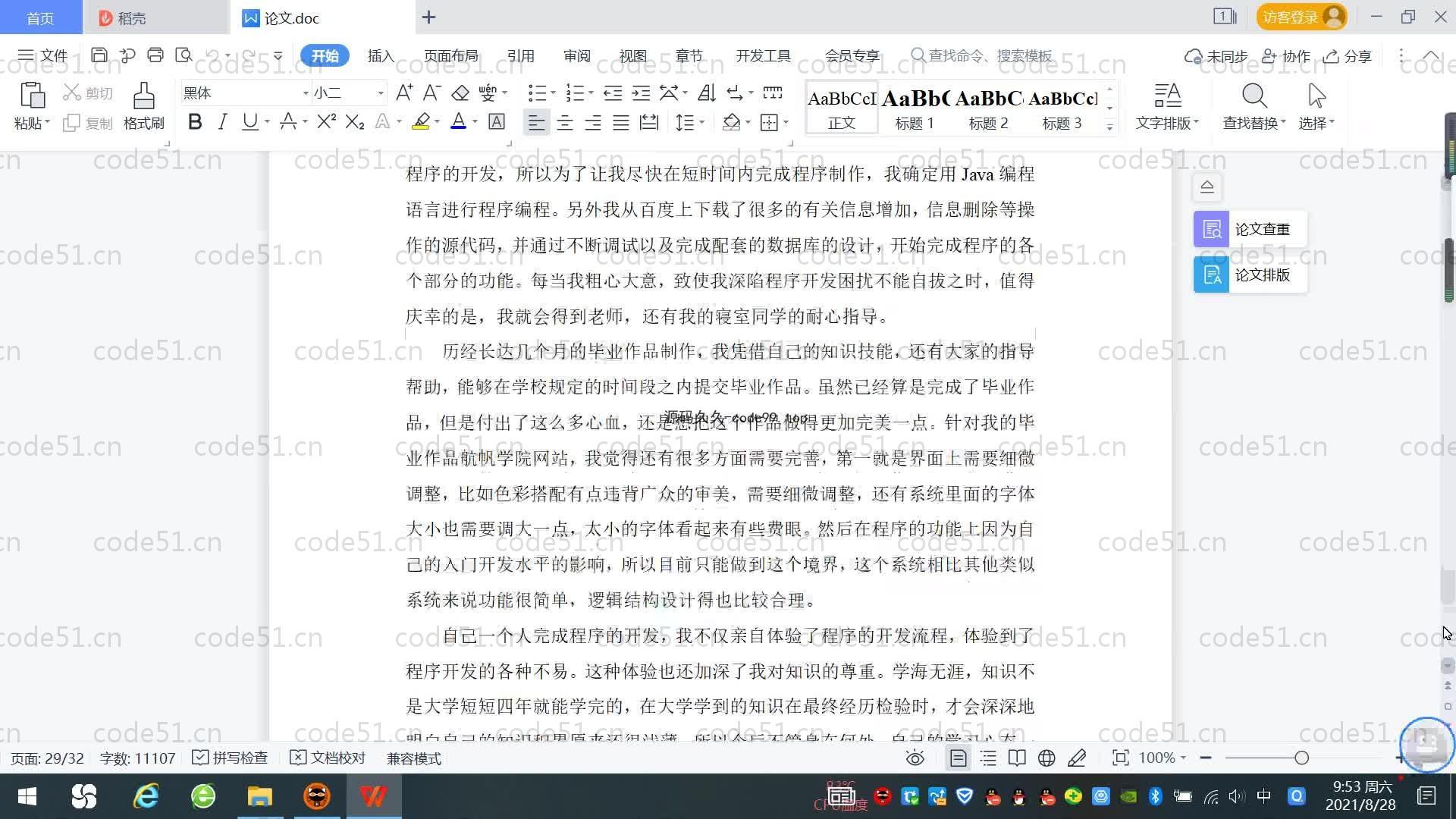
Task: Toggle Italic formatting
Action: point(222,122)
